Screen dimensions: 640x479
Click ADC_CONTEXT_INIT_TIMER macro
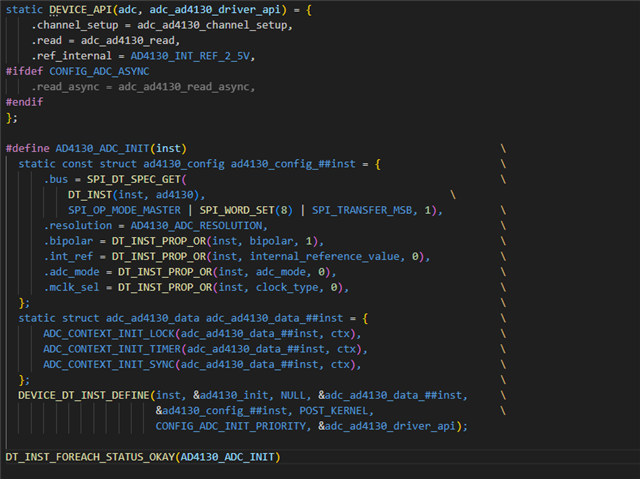pyautogui.click(x=112, y=349)
